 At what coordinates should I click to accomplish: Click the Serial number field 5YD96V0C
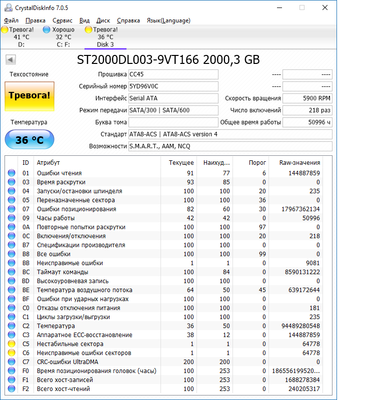(x=173, y=86)
